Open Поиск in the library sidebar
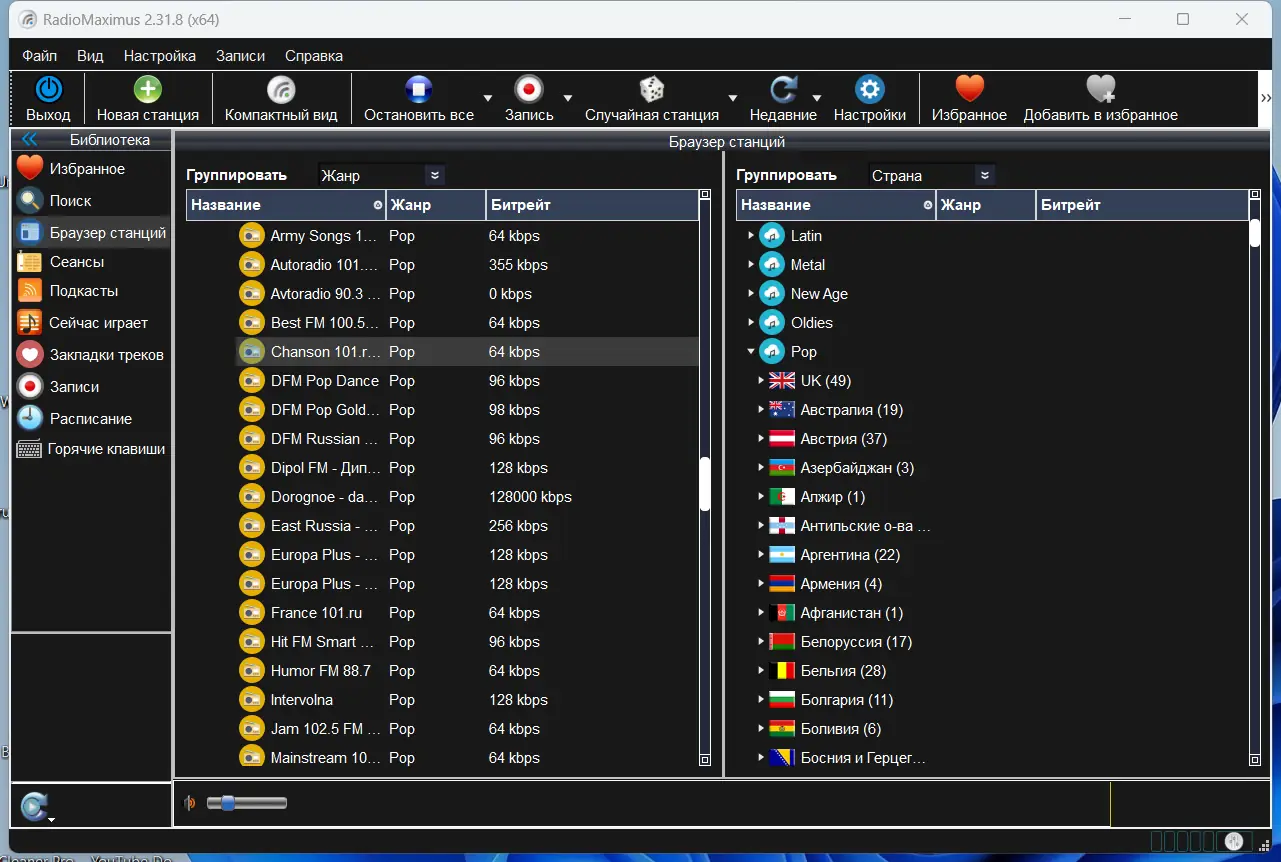The width and height of the screenshot is (1281, 862). pyautogui.click(x=91, y=201)
